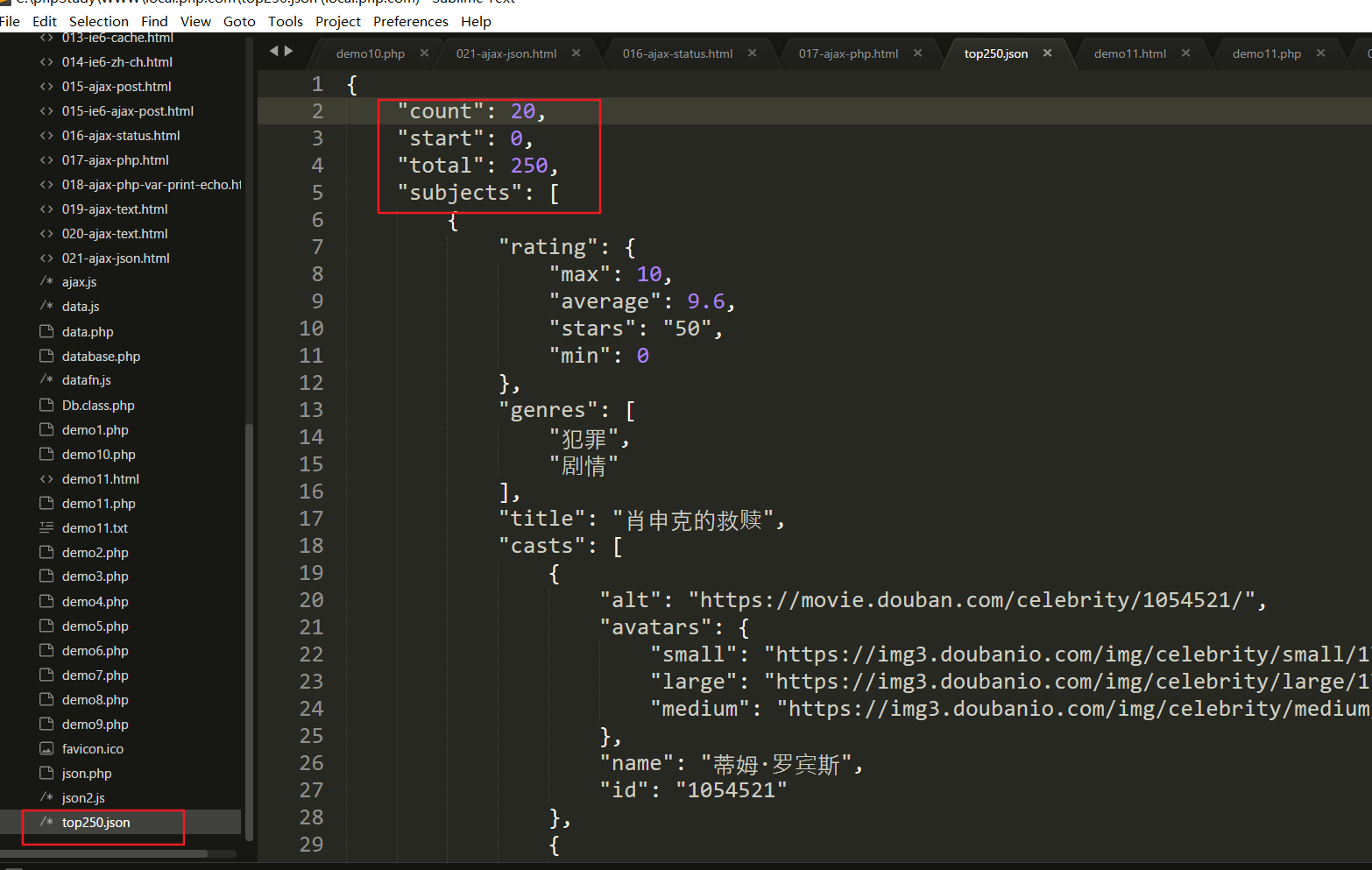This screenshot has width=1372, height=870.
Task: Close the demo10.php tab
Action: tap(424, 53)
